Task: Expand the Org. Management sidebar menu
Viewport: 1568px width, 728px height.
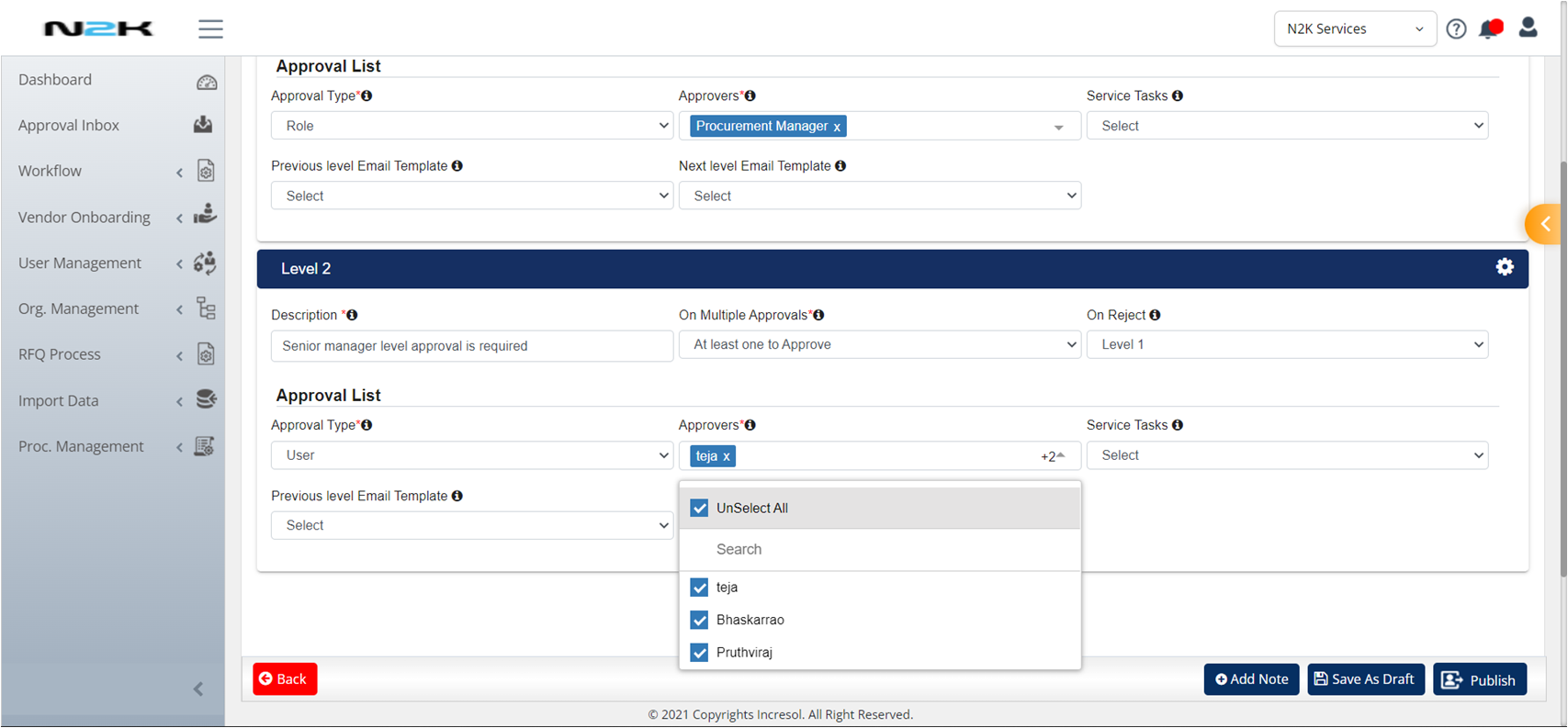Action: pyautogui.click(x=179, y=309)
